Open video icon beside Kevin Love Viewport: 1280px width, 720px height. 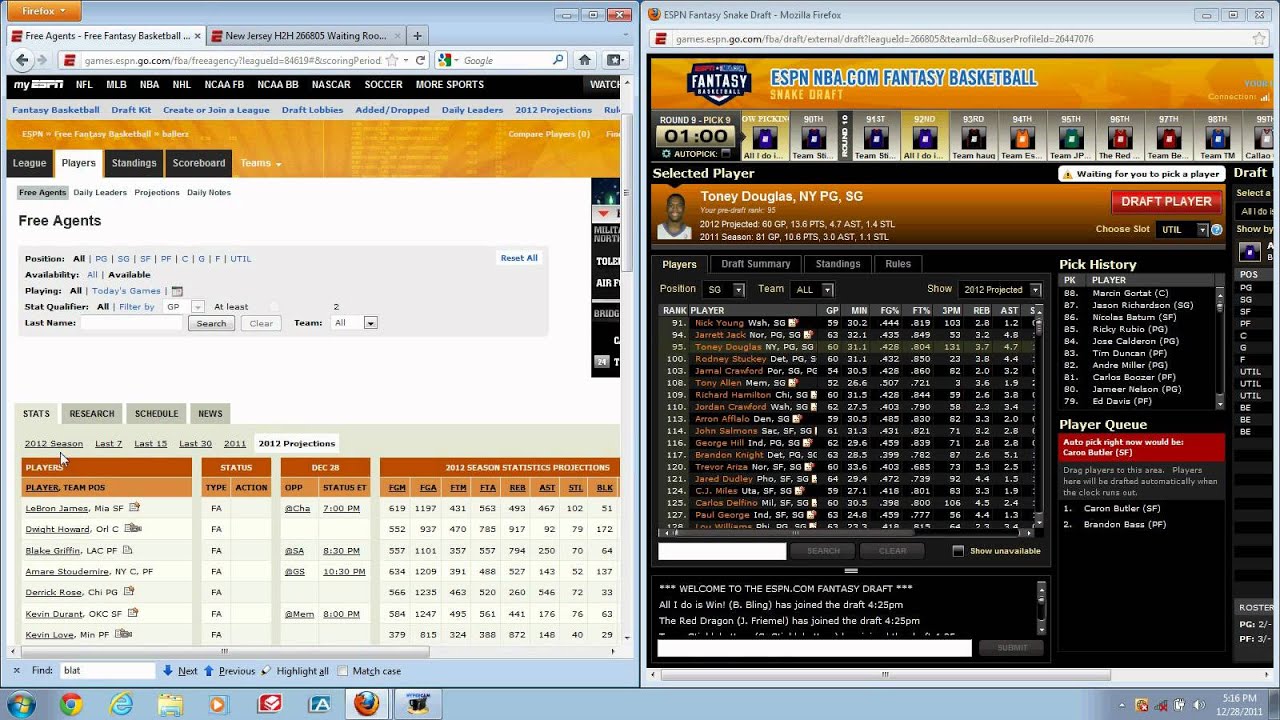pos(123,634)
